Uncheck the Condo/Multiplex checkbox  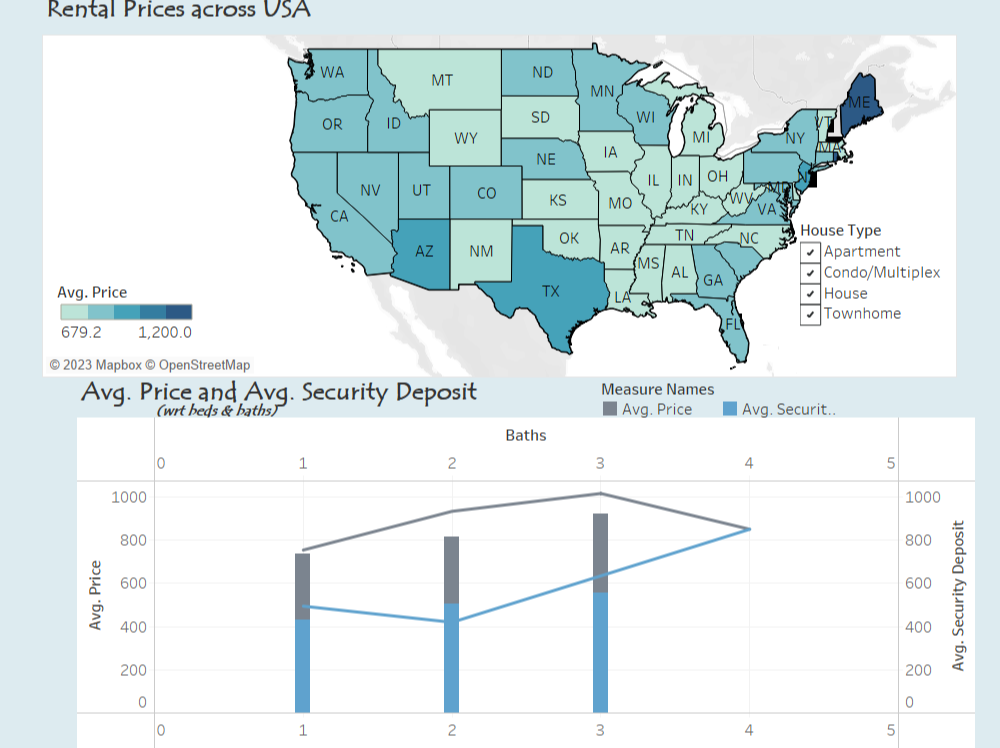tap(810, 273)
